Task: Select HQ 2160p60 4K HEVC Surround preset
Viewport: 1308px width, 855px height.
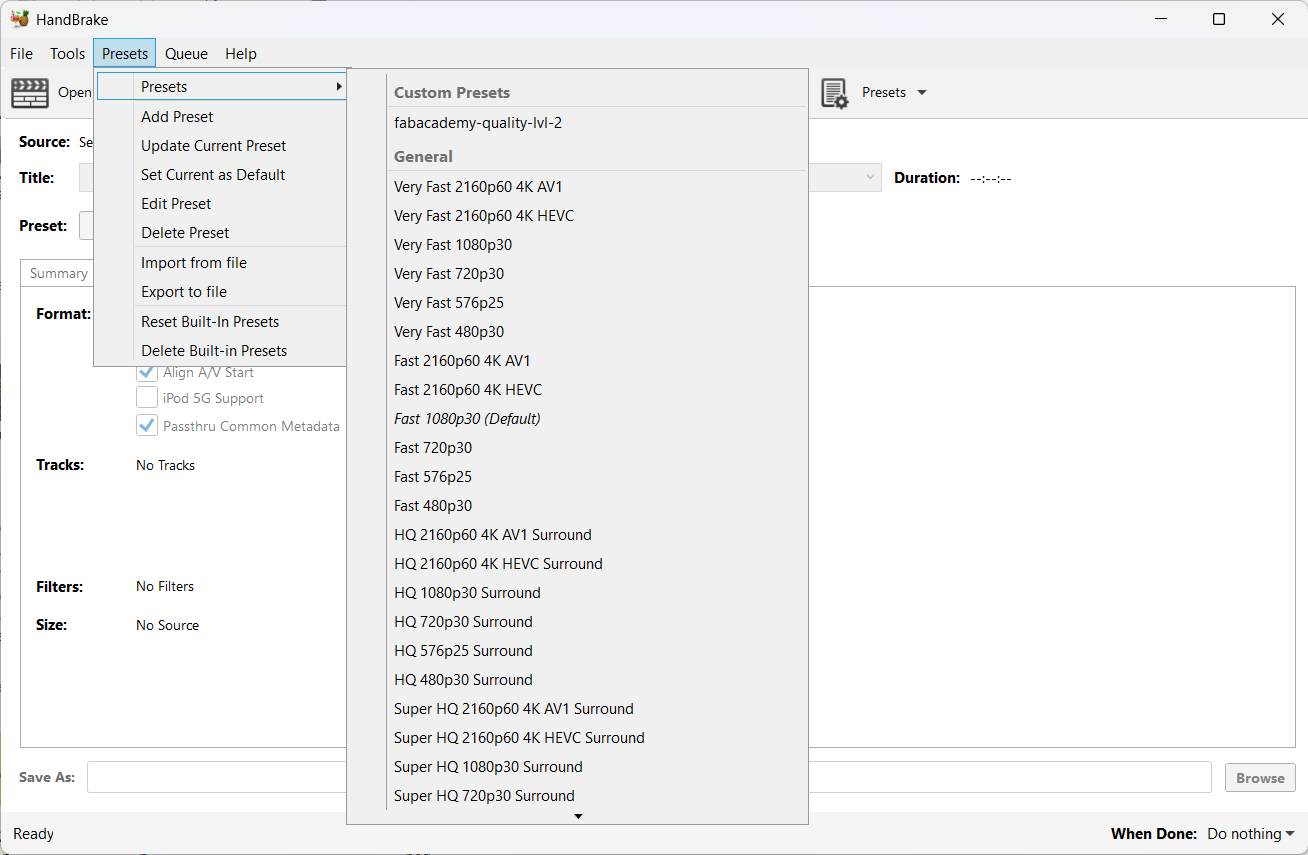Action: click(x=577, y=564)
